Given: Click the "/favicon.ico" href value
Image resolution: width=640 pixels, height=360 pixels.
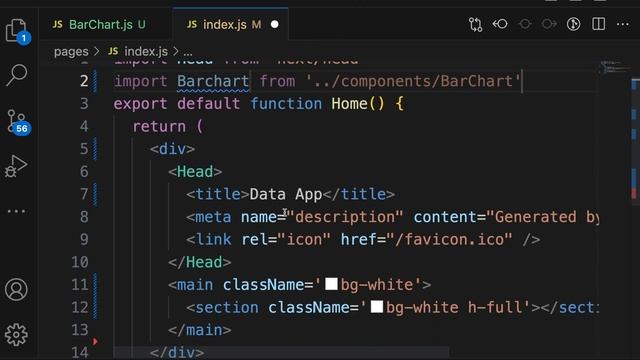Looking at the screenshot, I should pyautogui.click(x=449, y=240).
